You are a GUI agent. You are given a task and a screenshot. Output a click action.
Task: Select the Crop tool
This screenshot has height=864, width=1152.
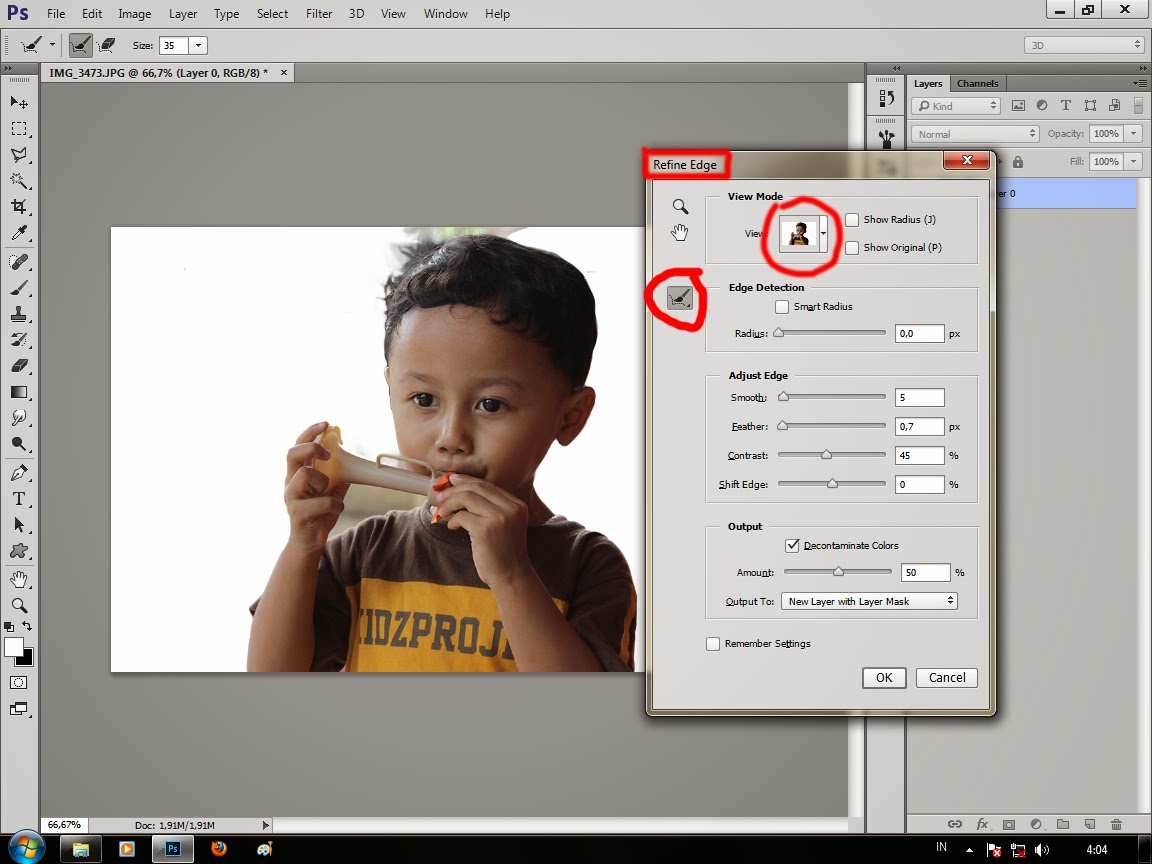pyautogui.click(x=19, y=206)
